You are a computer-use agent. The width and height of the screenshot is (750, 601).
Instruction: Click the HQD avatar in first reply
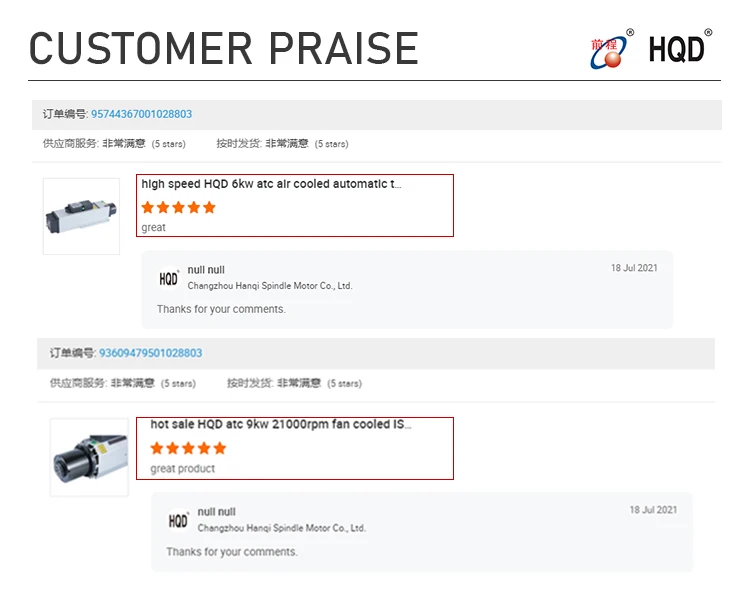168,278
